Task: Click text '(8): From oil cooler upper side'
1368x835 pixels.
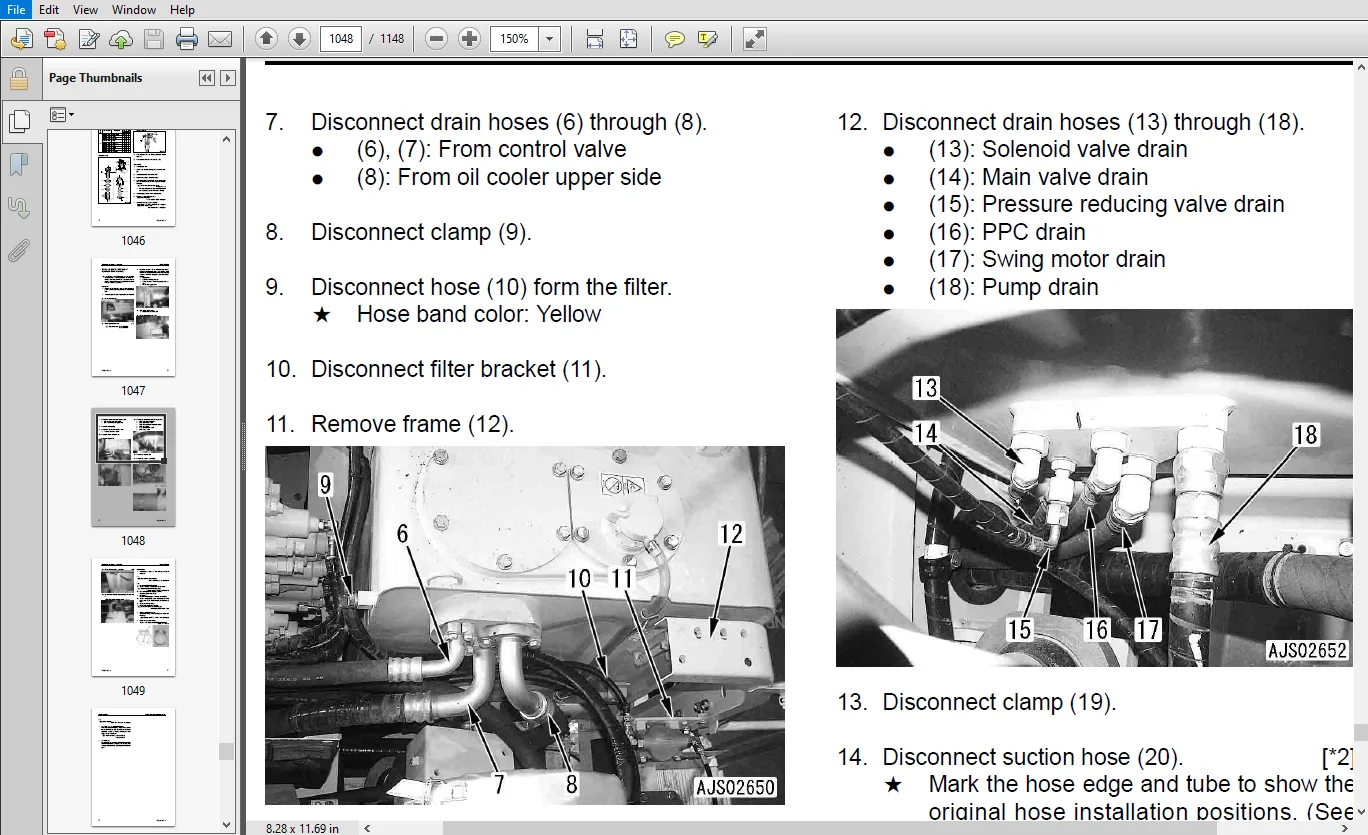Action: coord(509,177)
